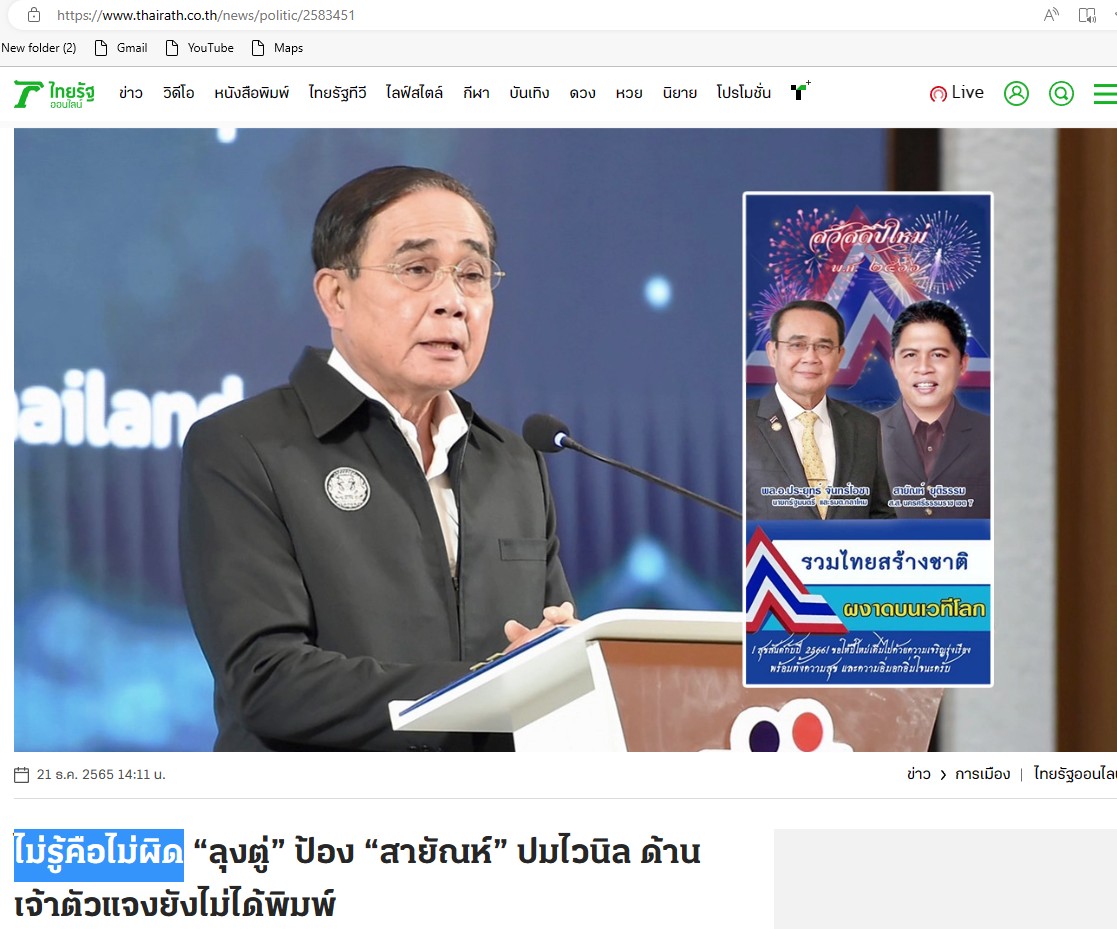This screenshot has width=1117, height=929.
Task: Click the New Year greeting poster inset
Action: coord(868,440)
